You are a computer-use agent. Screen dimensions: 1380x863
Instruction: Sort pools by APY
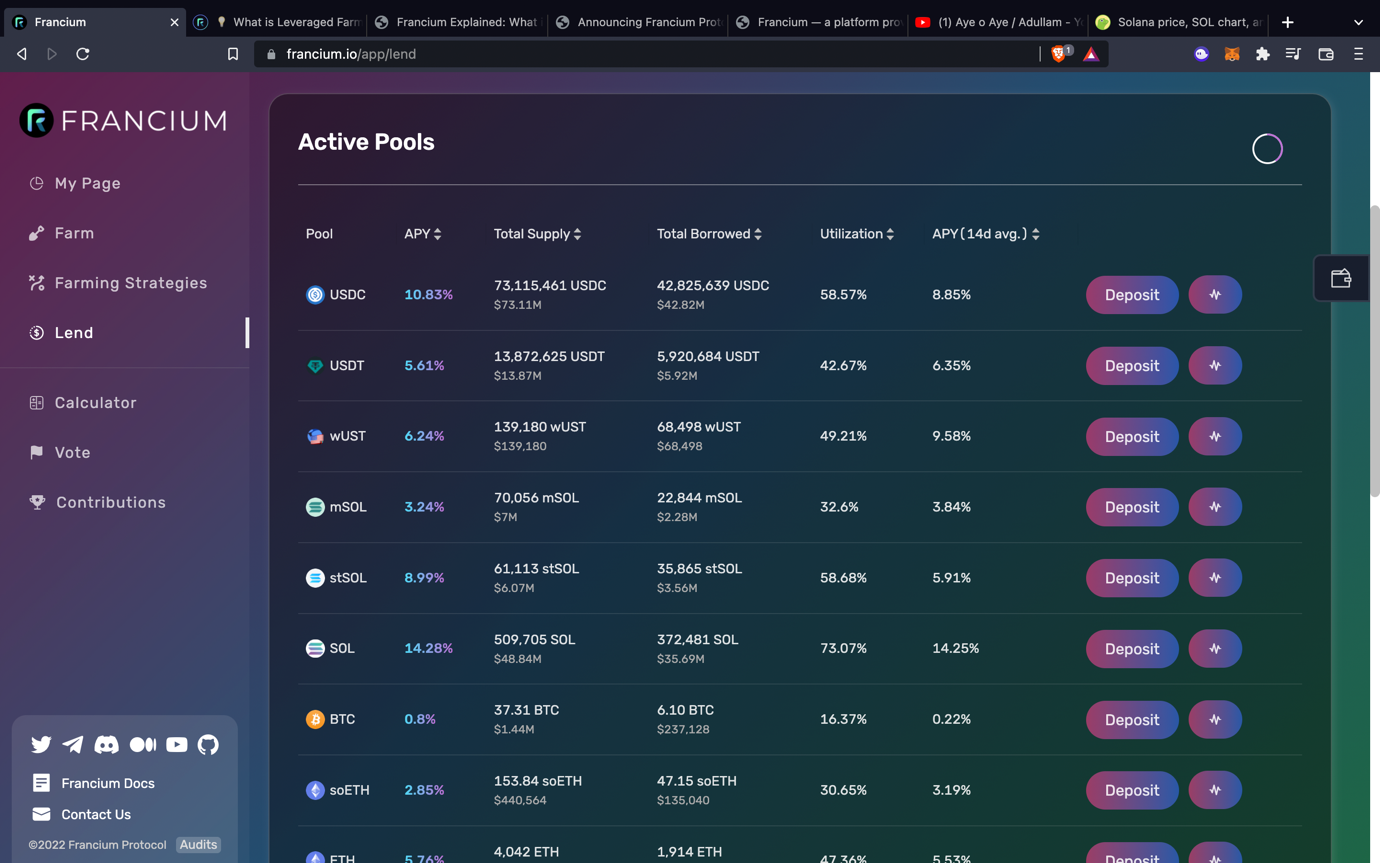[x=423, y=234]
